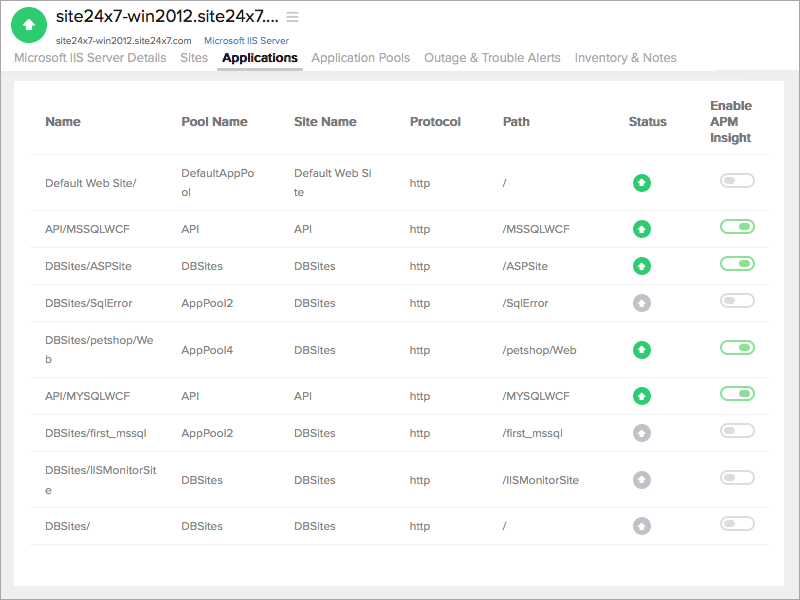Open the Inventory & Notes tab
Viewport: 800px width, 600px height.
point(625,58)
